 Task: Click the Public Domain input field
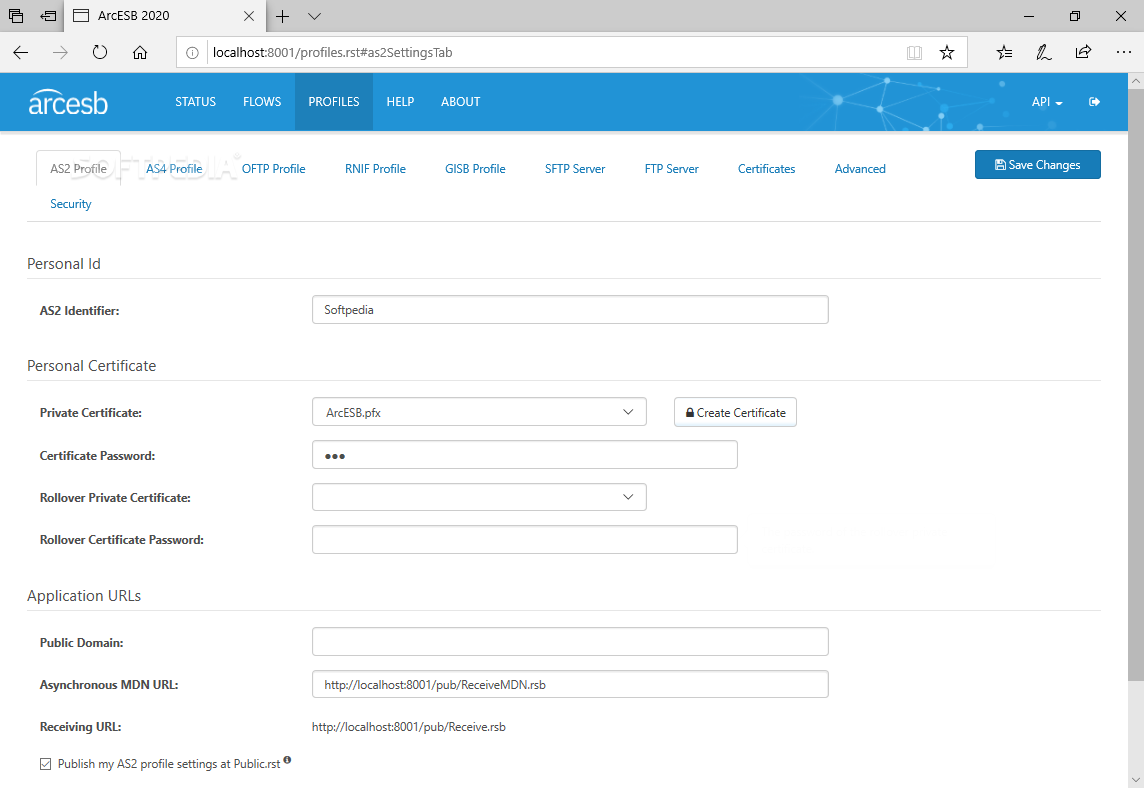click(570, 641)
